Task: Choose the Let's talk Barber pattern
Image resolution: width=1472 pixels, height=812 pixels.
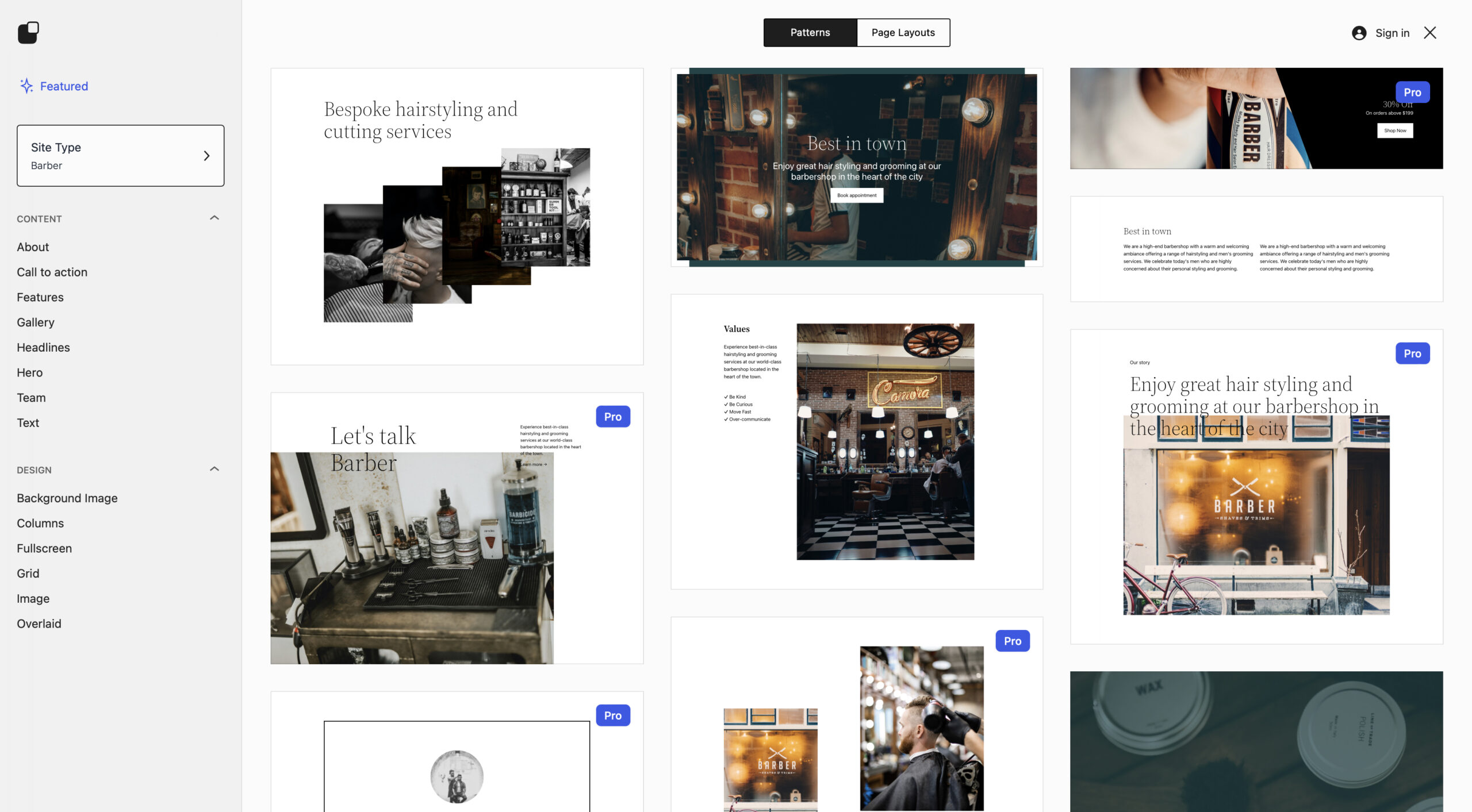Action: click(457, 528)
